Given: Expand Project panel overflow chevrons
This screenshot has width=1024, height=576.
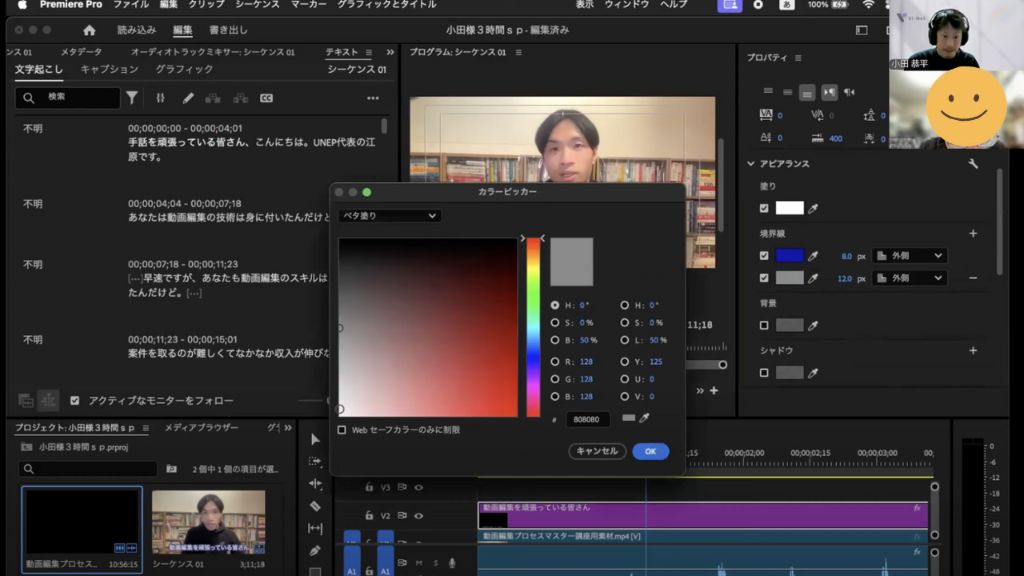Looking at the screenshot, I should pyautogui.click(x=288, y=428).
